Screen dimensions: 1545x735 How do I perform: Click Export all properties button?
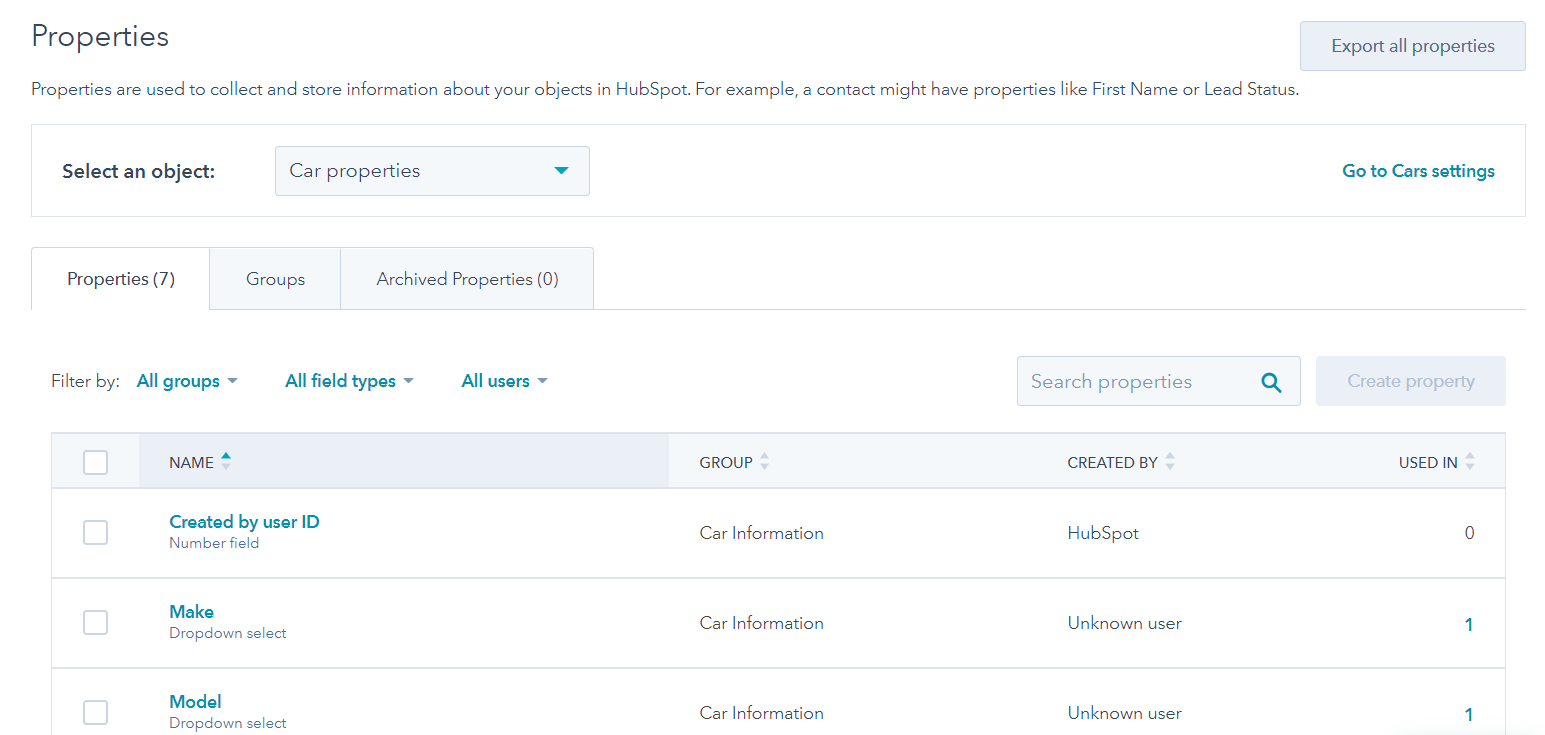point(1412,46)
